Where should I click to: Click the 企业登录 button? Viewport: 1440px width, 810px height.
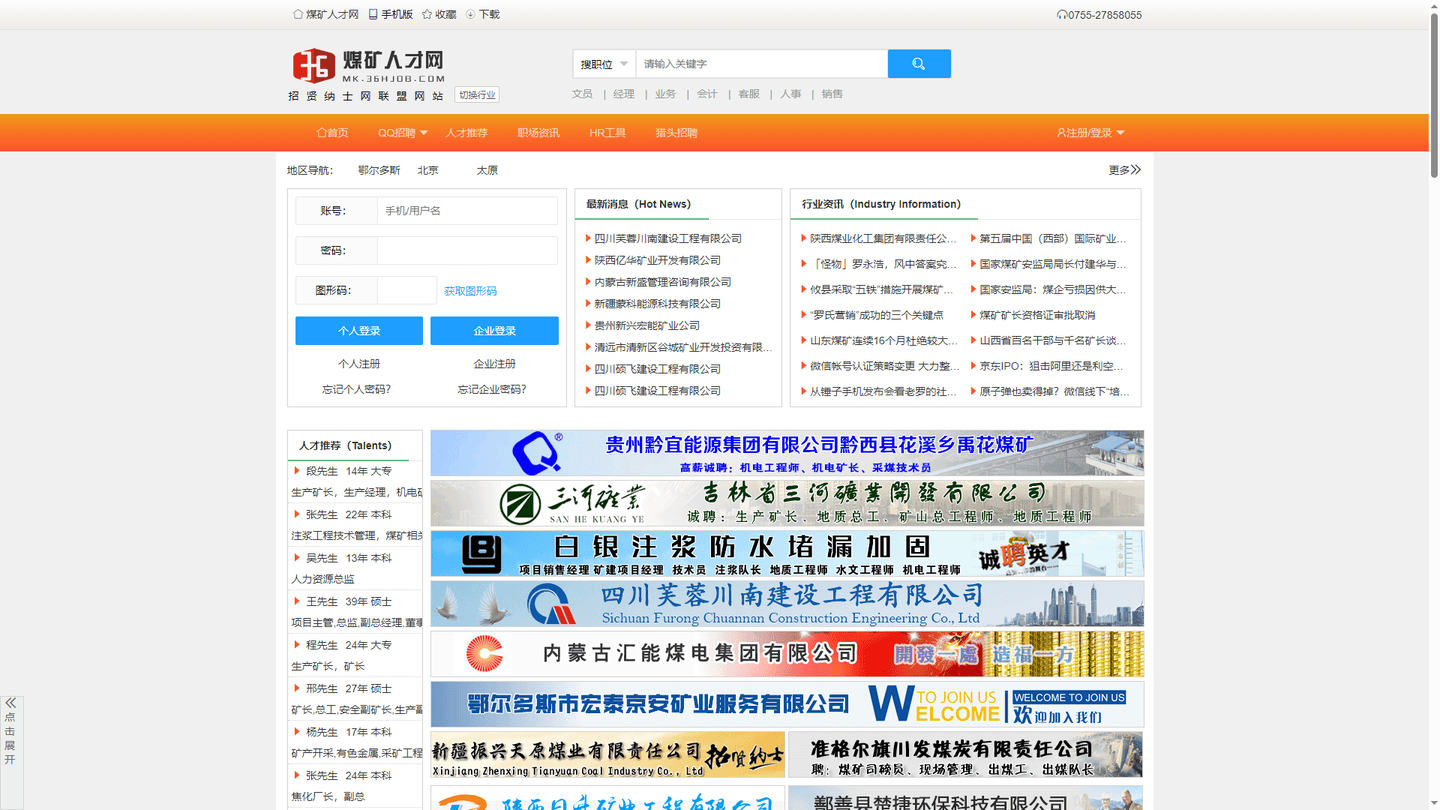click(x=494, y=331)
